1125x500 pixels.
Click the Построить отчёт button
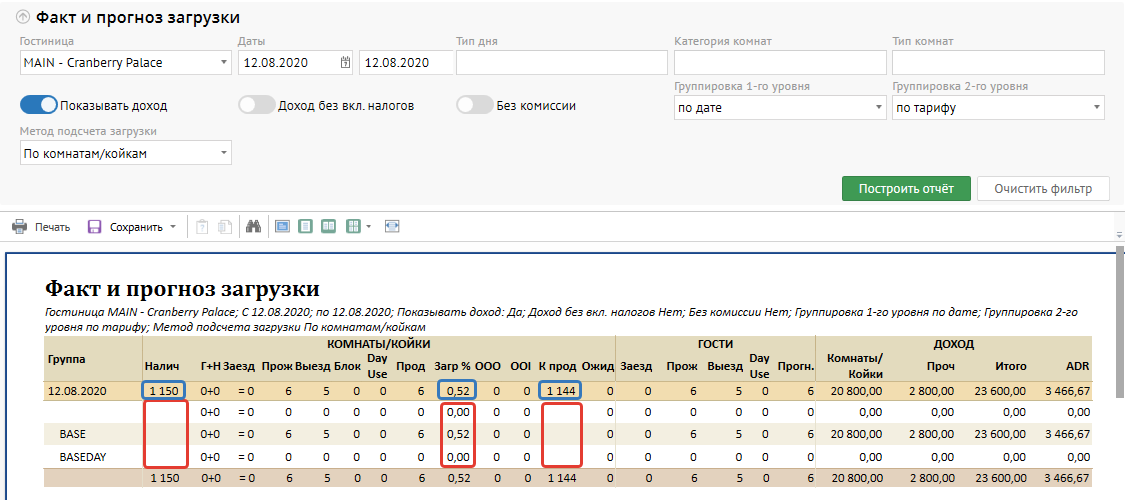(x=906, y=188)
